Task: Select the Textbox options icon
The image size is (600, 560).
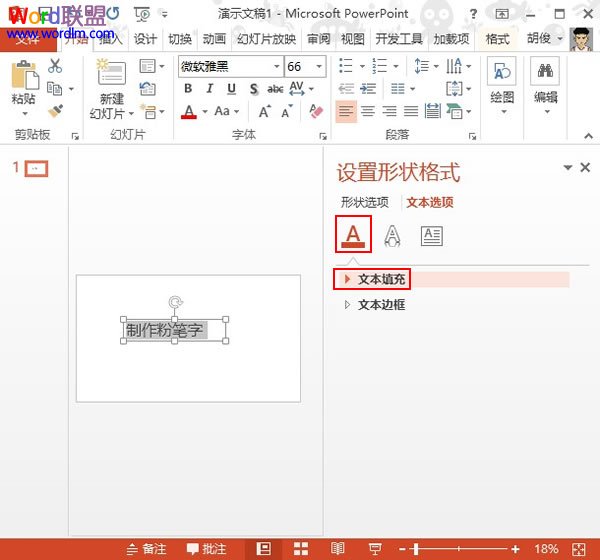Action: point(432,236)
